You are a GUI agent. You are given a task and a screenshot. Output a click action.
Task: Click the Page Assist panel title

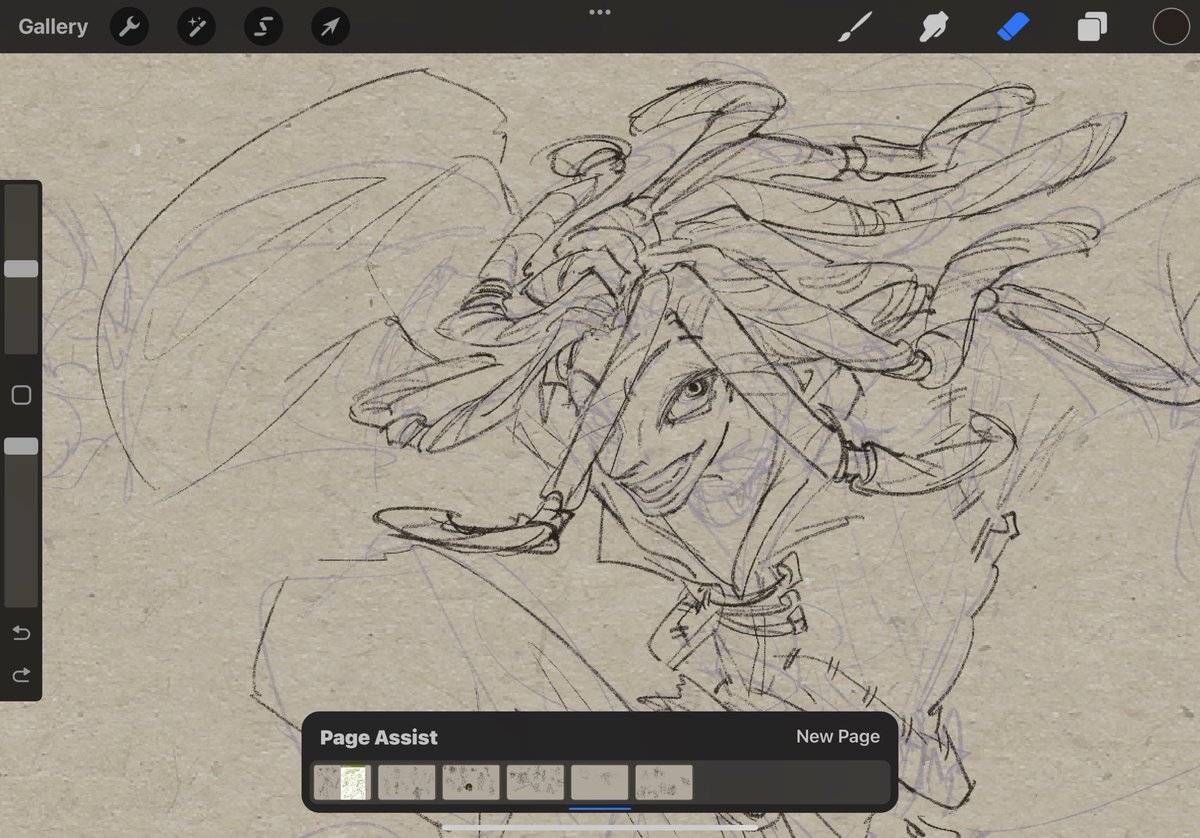[x=379, y=738]
